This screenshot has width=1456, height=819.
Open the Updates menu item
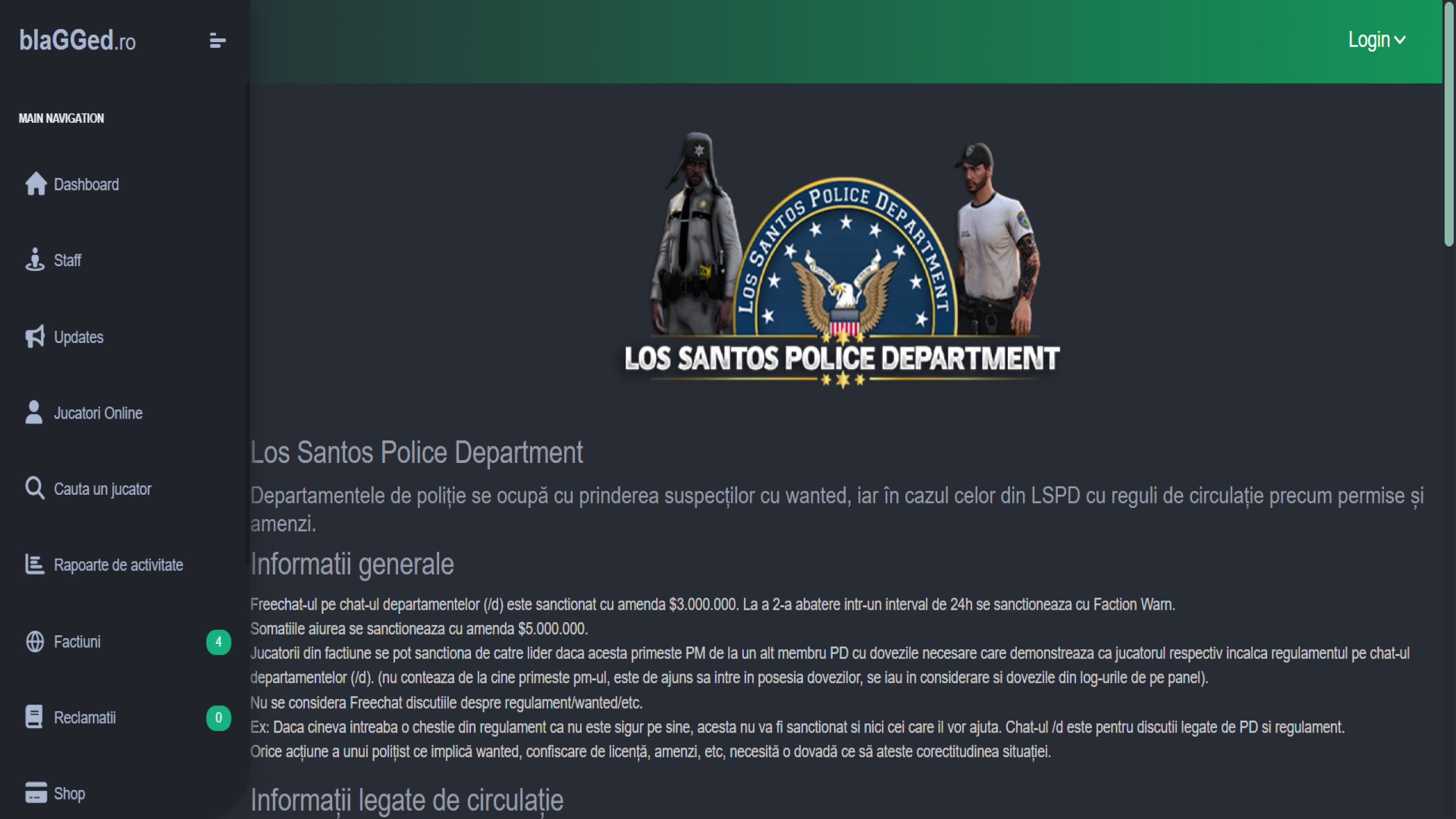click(78, 337)
